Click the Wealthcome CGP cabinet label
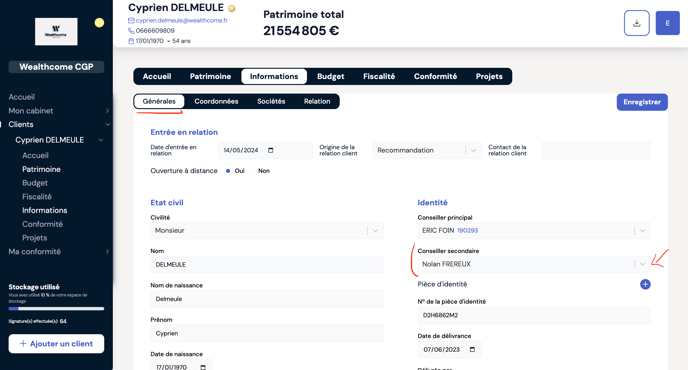The width and height of the screenshot is (688, 370). (x=56, y=67)
